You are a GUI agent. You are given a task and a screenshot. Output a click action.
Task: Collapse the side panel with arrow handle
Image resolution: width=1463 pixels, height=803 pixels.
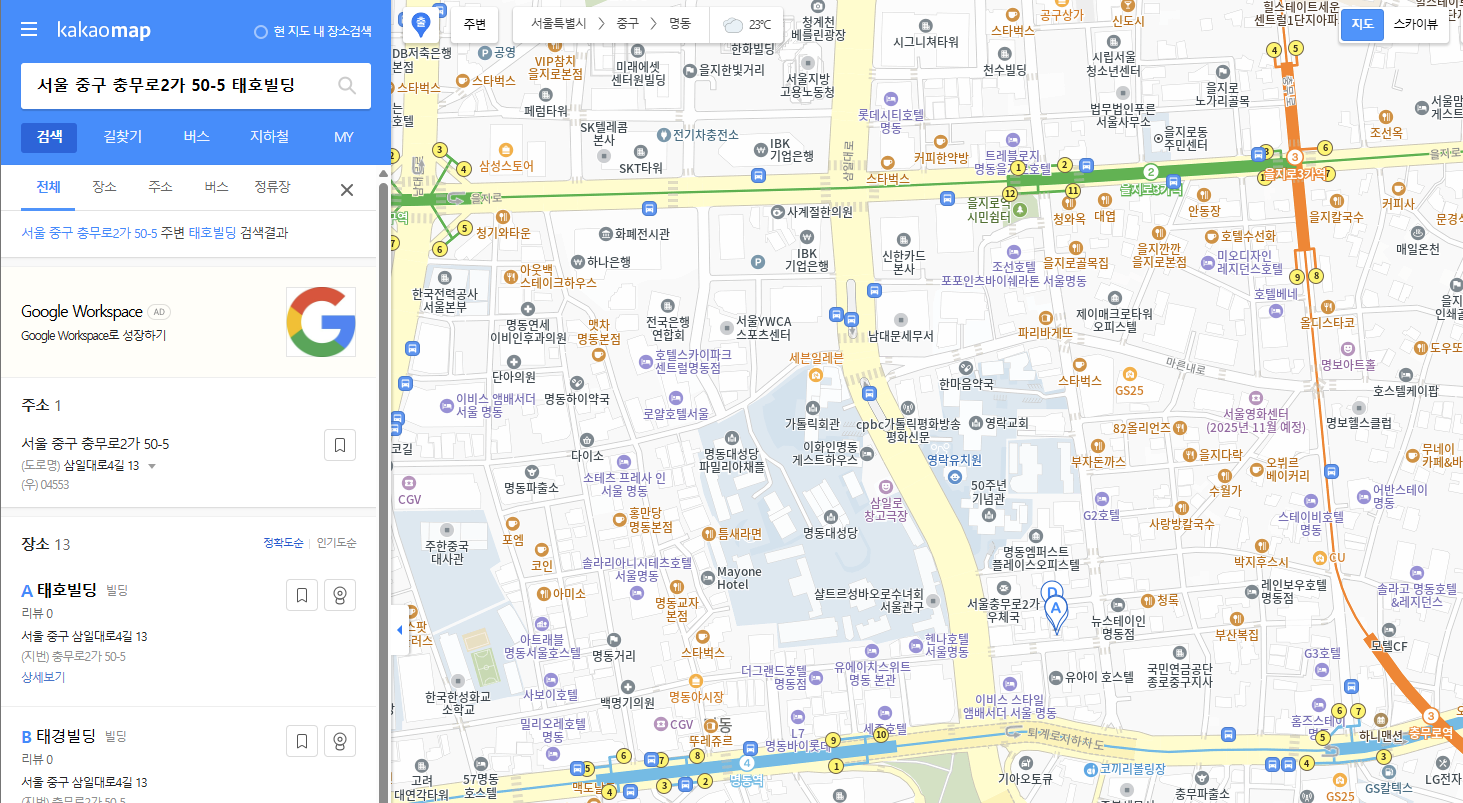pos(400,630)
